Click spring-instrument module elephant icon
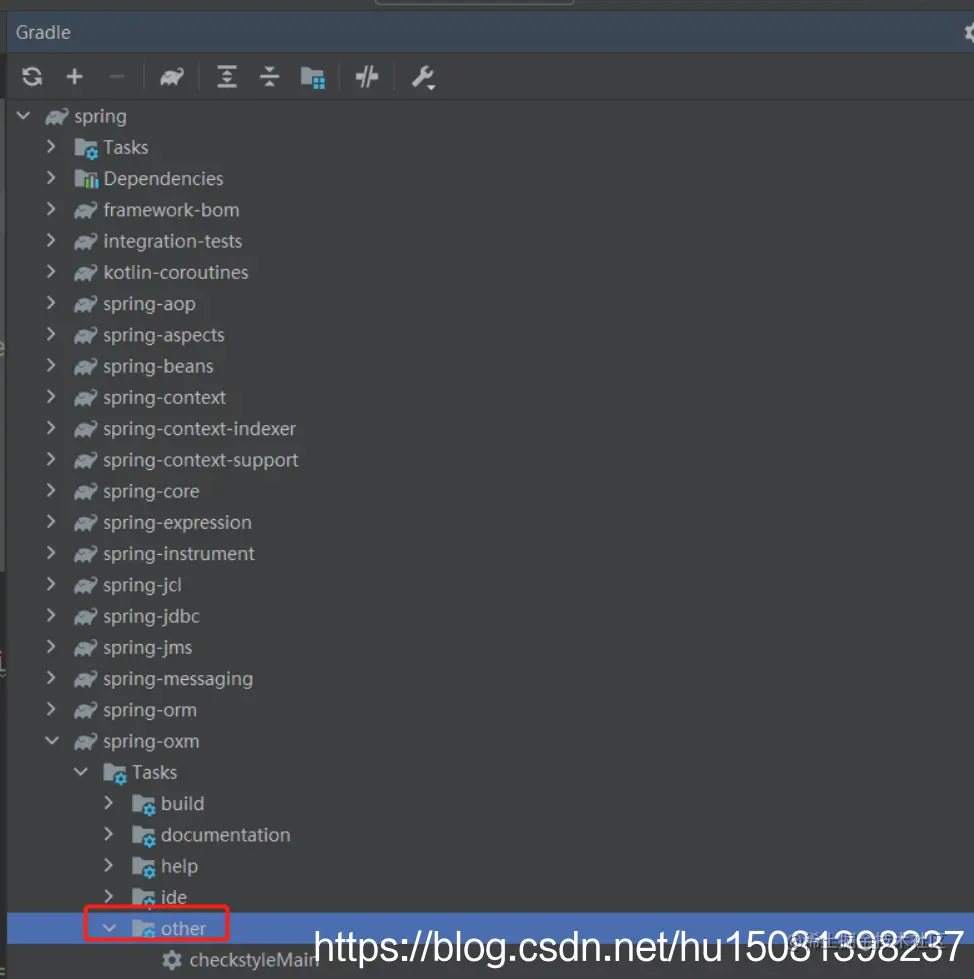 pyautogui.click(x=86, y=554)
